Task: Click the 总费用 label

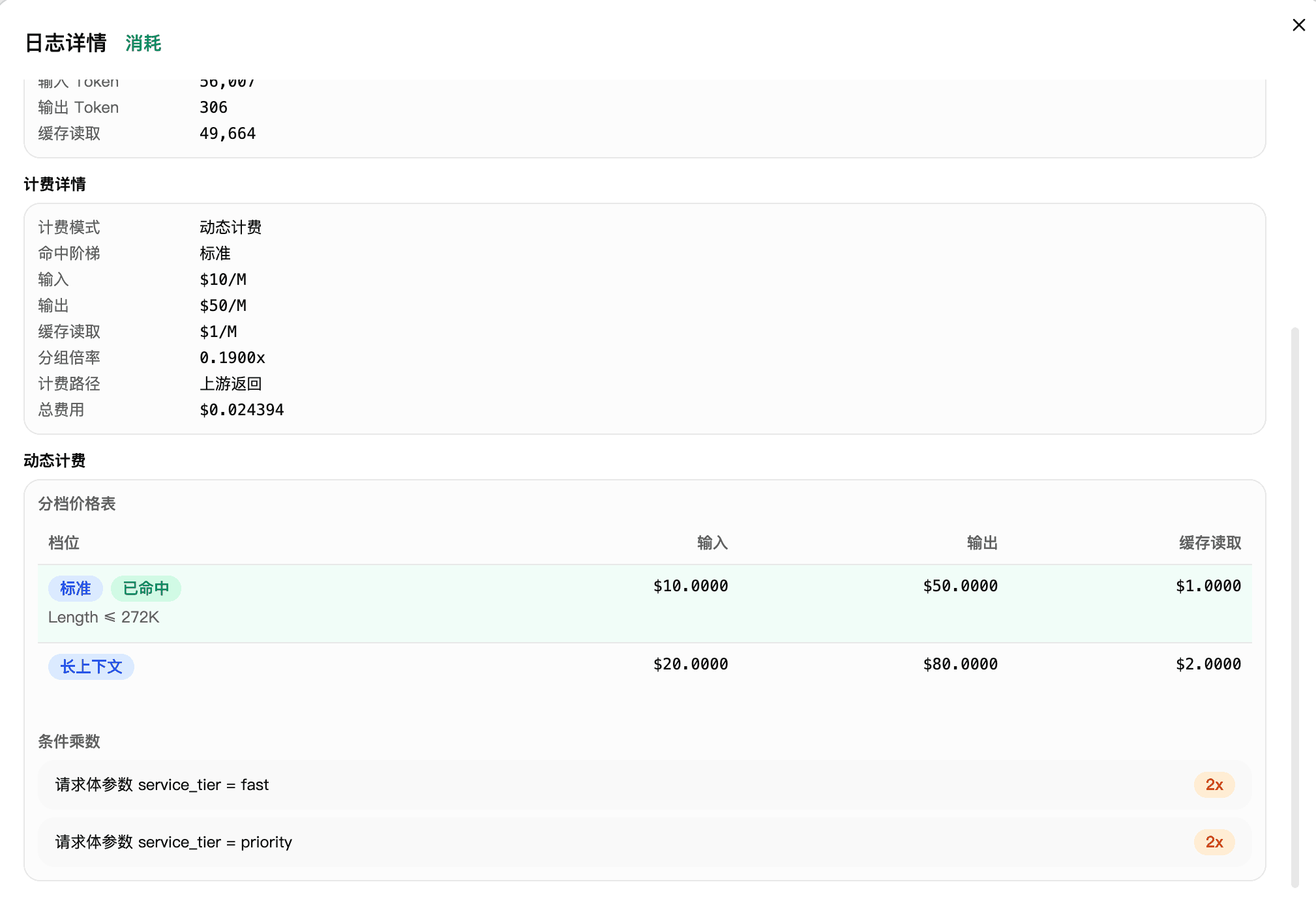Action: pos(61,410)
